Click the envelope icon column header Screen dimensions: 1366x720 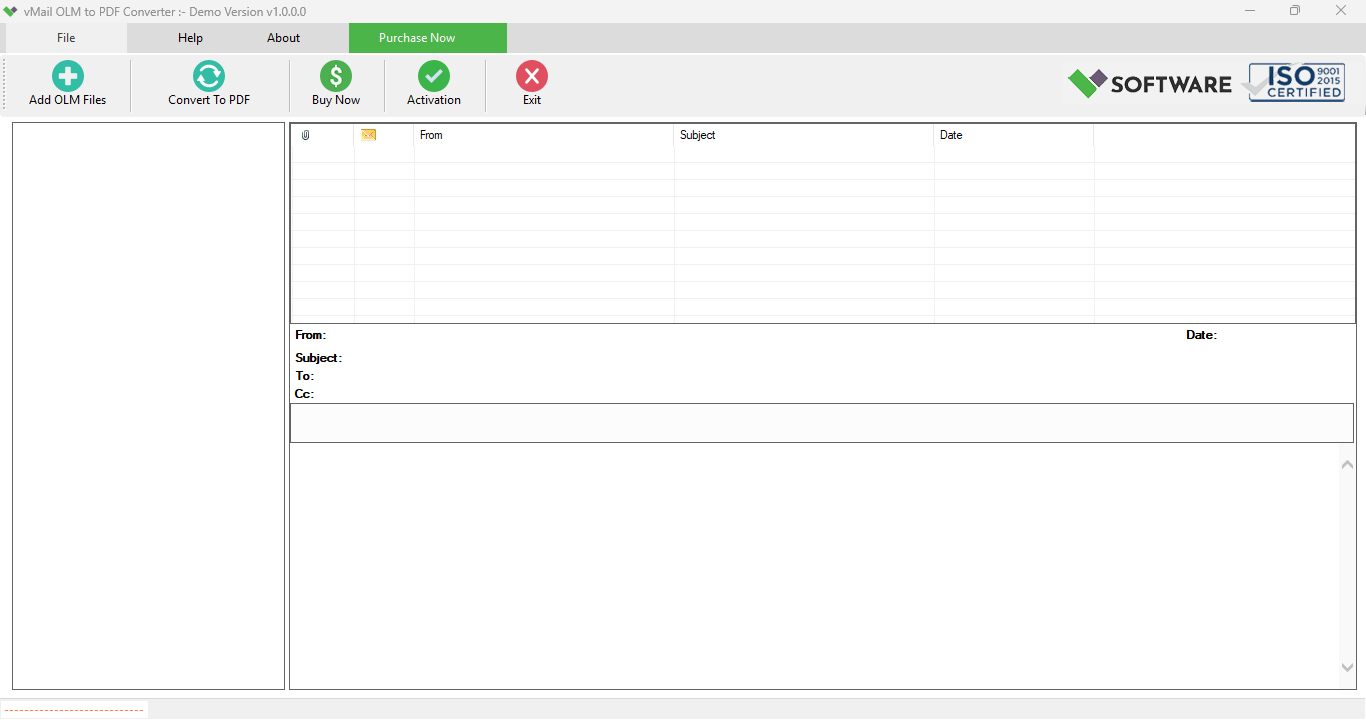coord(368,134)
